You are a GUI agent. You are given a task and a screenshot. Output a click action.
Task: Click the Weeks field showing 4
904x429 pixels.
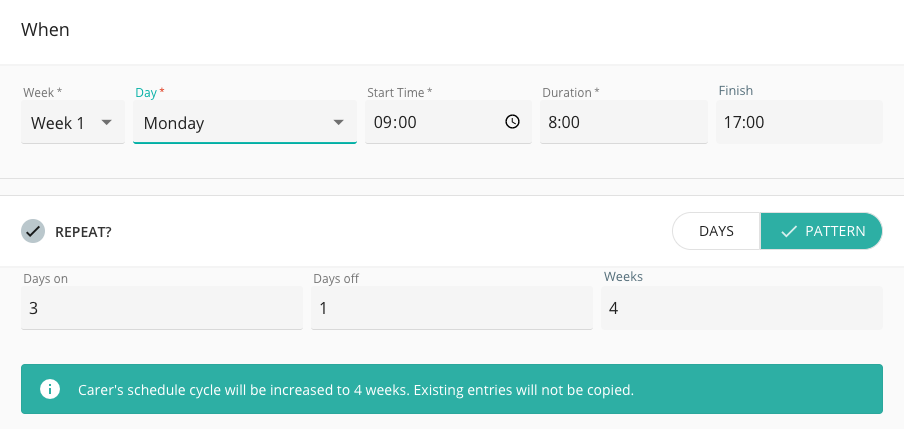pos(741,308)
